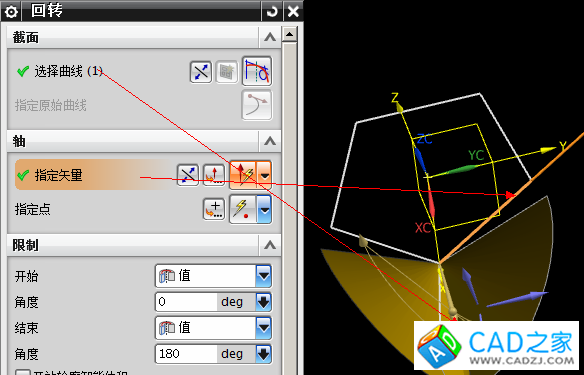Image resolution: width=584 pixels, height=375 pixels.
Task: Click the inferred vector icon
Action: coord(243,175)
